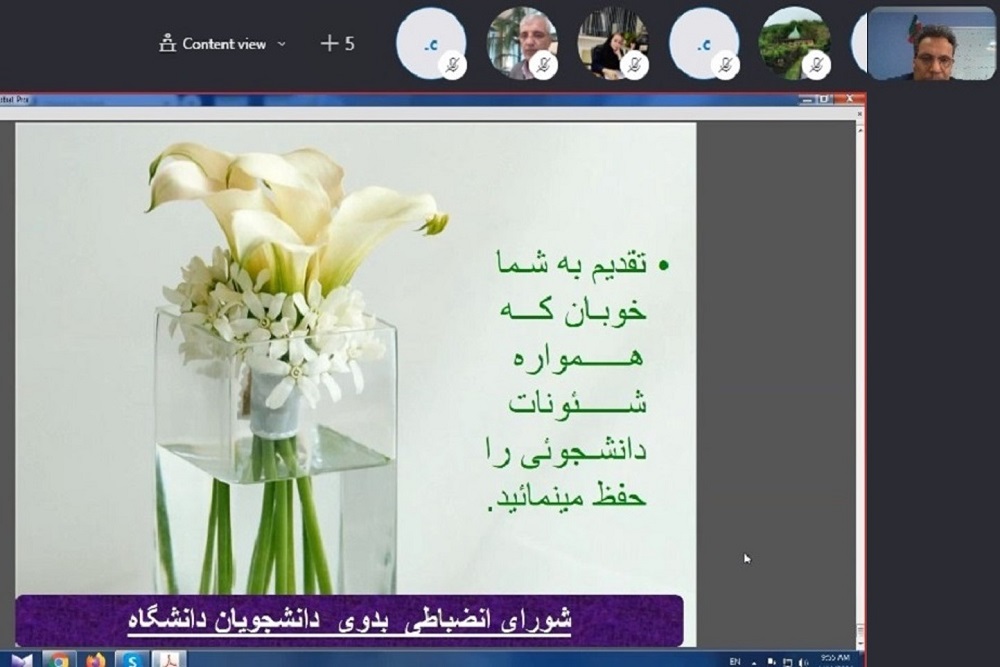The height and width of the screenshot is (667, 1000).
Task: Click the chevron beside Content view
Action: [281, 44]
